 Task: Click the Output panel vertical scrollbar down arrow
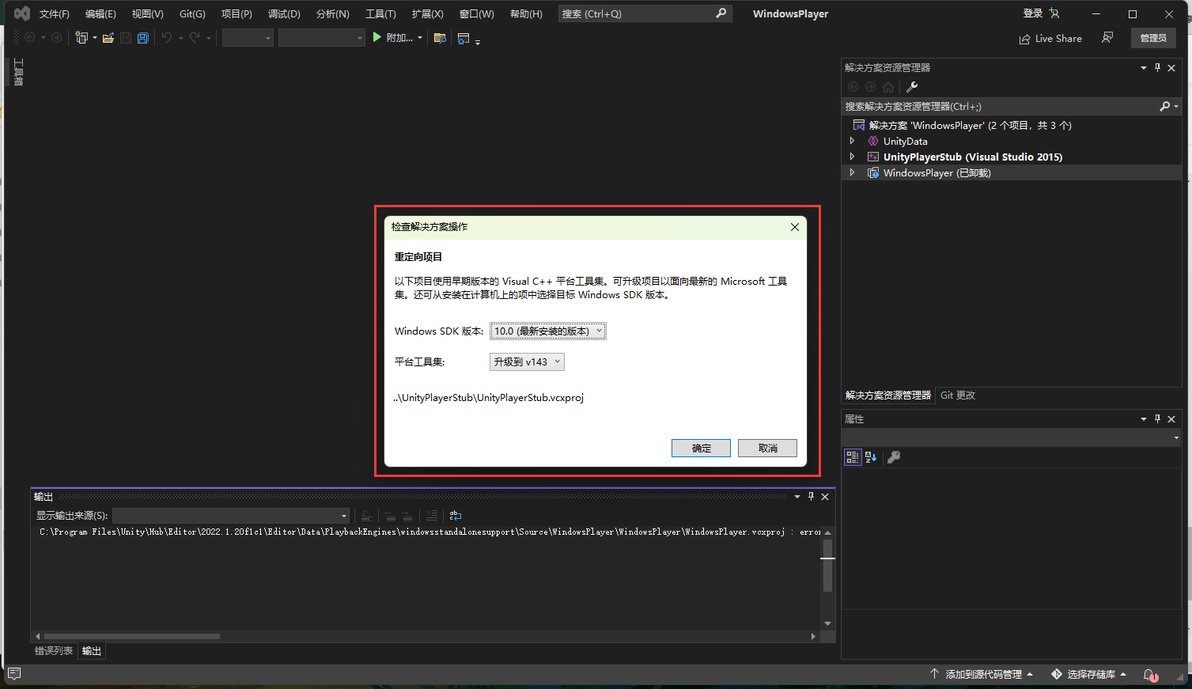827,624
